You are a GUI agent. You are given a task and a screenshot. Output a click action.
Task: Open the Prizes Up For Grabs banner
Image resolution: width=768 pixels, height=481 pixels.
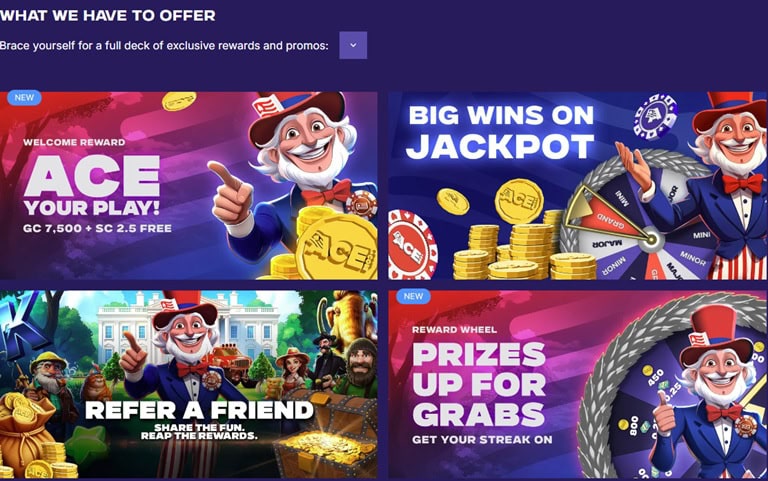click(x=578, y=384)
